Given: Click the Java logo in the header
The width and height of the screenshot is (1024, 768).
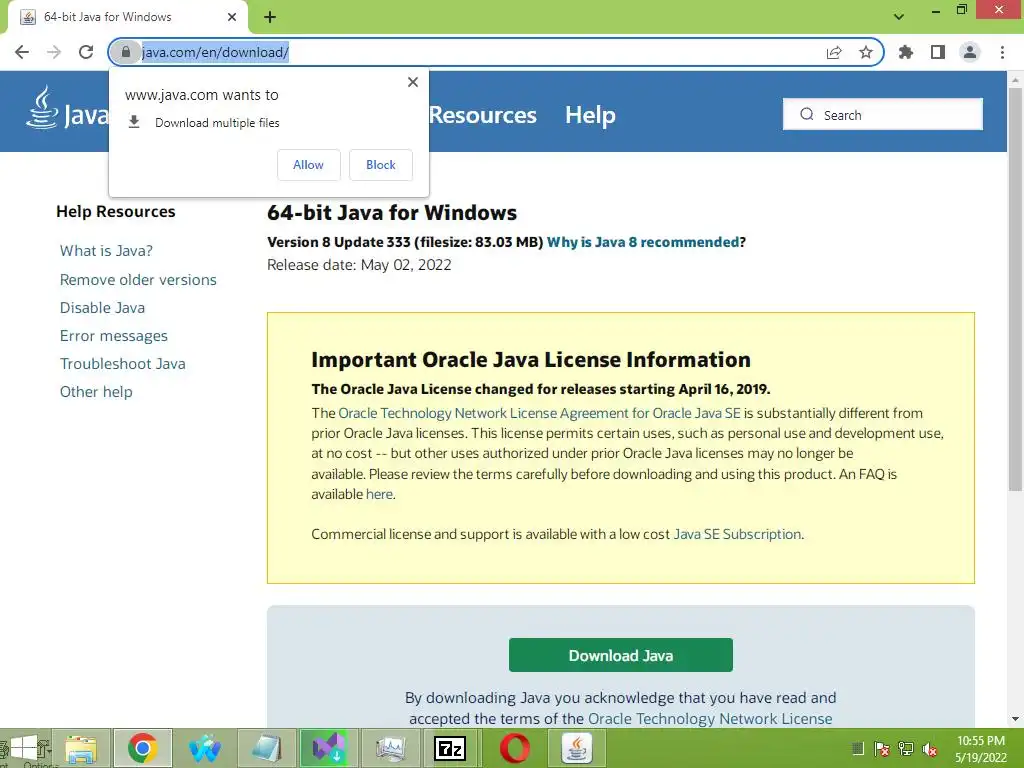Looking at the screenshot, I should tap(67, 109).
